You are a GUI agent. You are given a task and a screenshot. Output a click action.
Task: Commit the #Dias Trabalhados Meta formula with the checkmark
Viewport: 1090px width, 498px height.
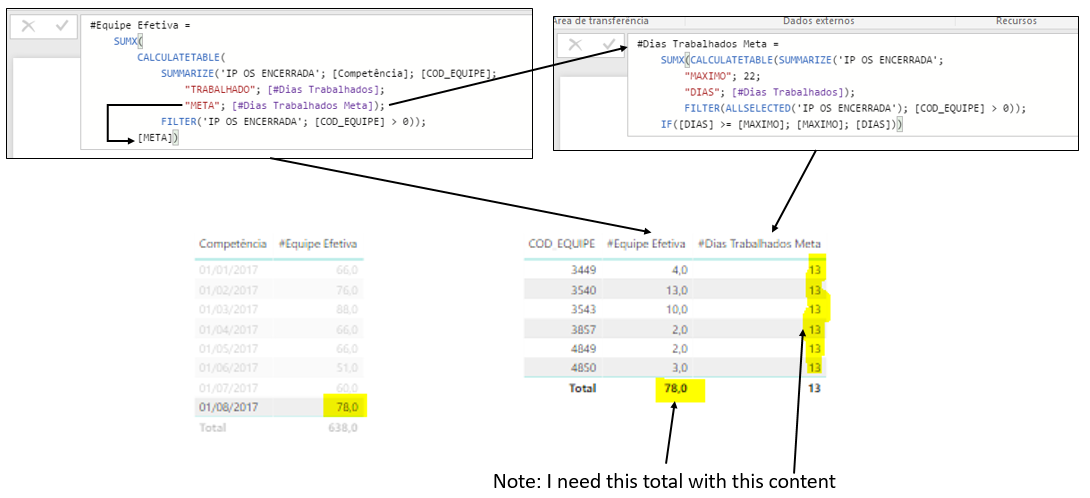(x=608, y=45)
